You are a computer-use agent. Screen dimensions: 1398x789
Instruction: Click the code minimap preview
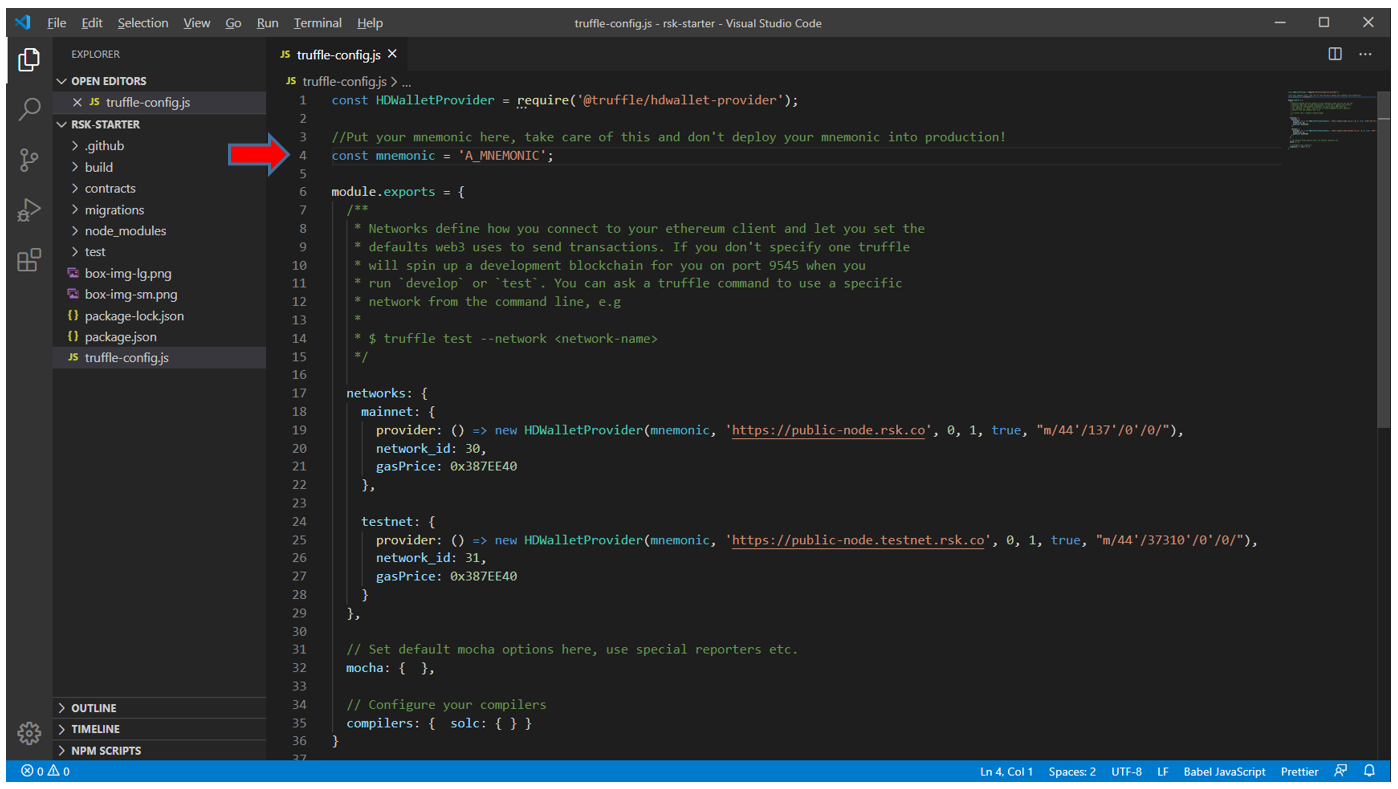1330,120
